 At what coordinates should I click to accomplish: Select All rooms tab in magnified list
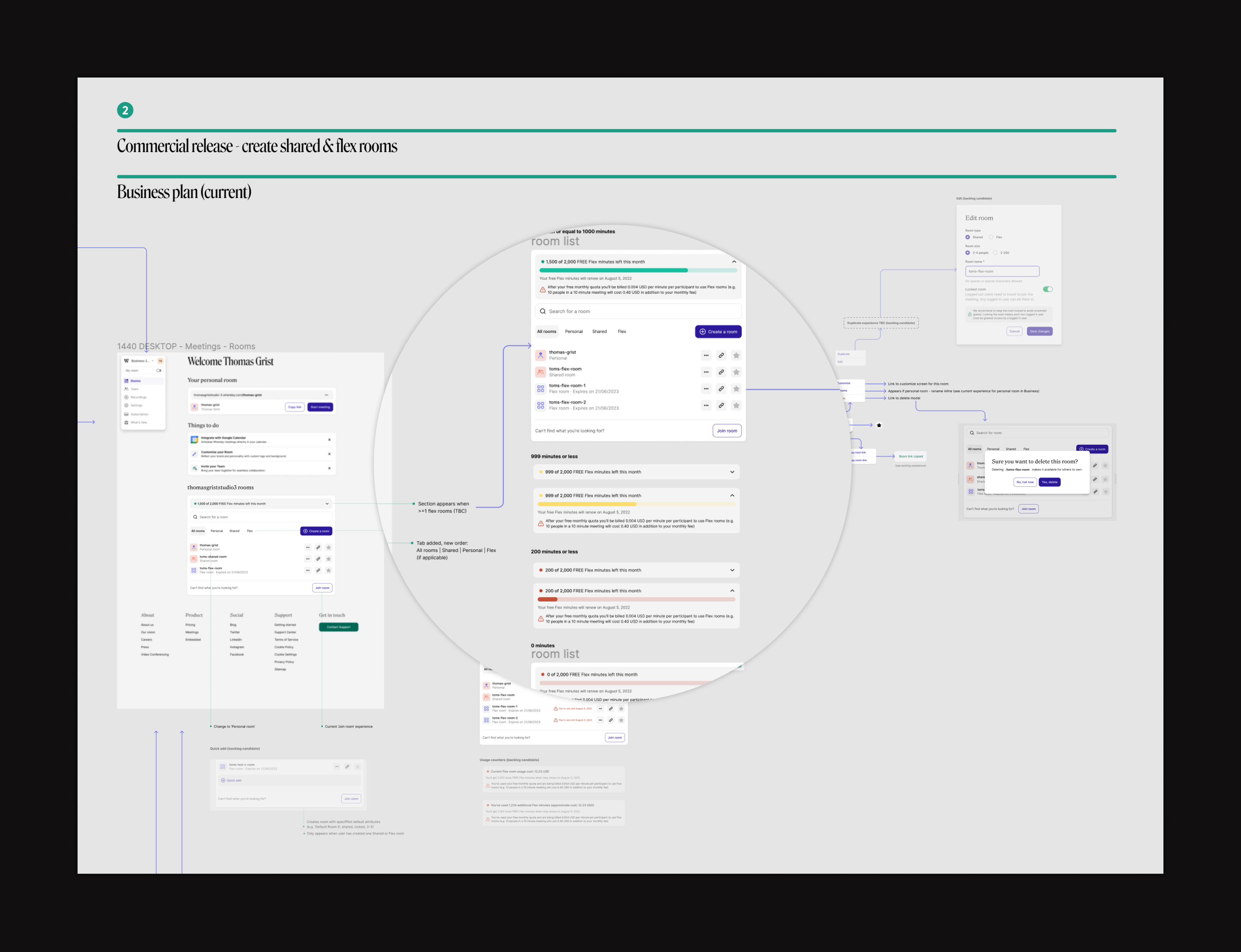546,331
